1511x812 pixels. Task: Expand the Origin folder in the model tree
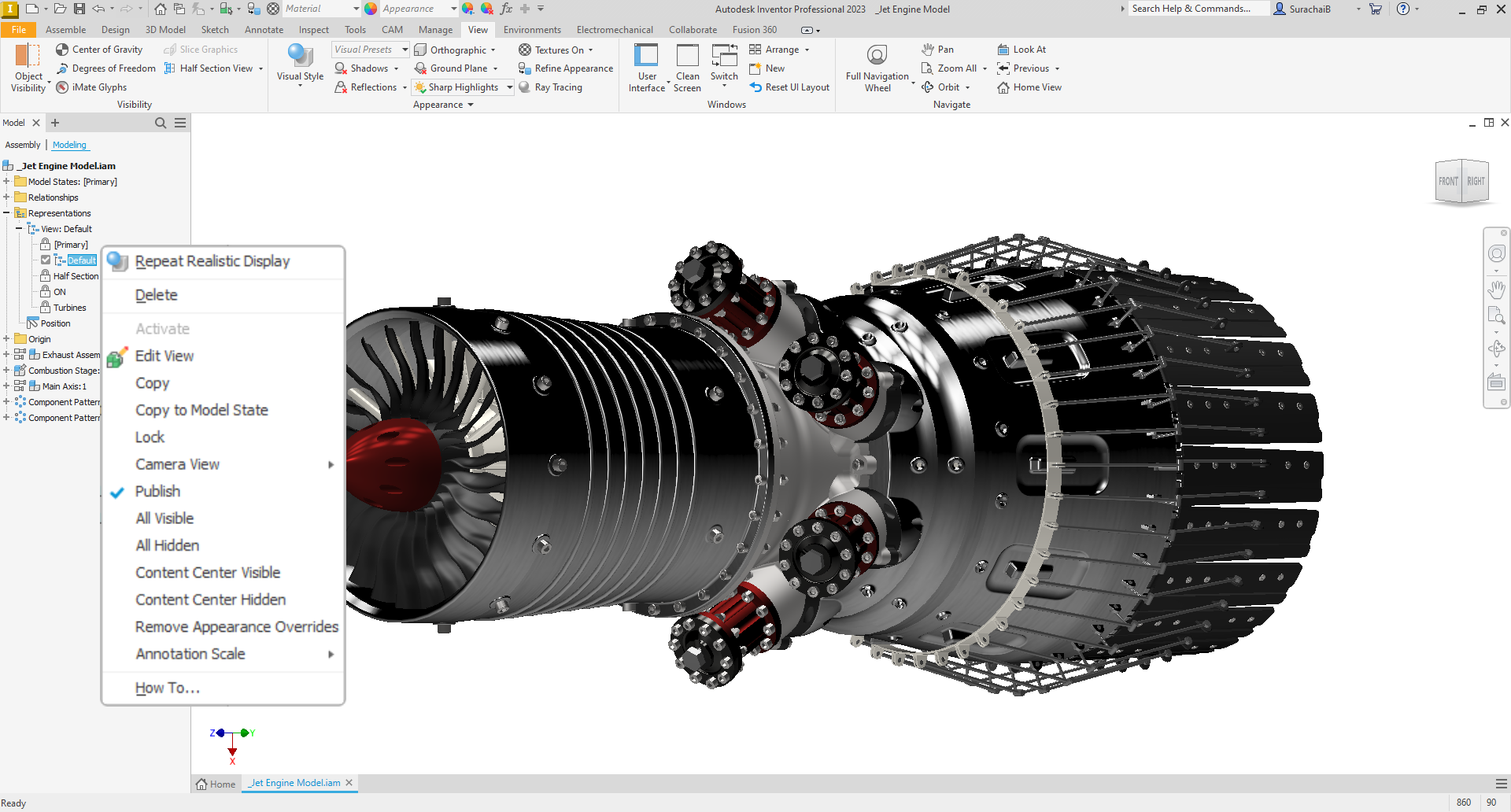pos(6,339)
